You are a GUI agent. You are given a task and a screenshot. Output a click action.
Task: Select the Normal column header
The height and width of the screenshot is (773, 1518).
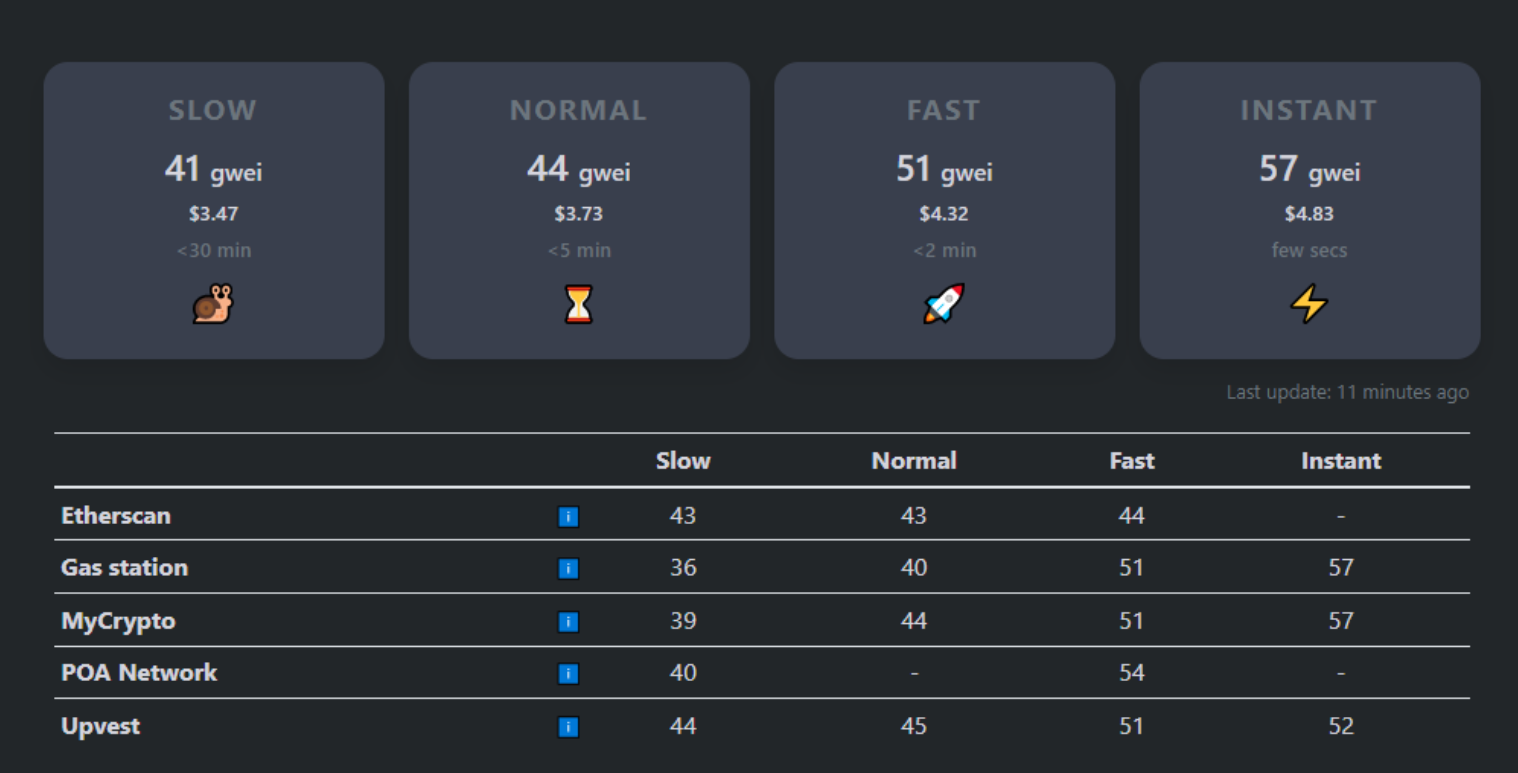(x=914, y=461)
